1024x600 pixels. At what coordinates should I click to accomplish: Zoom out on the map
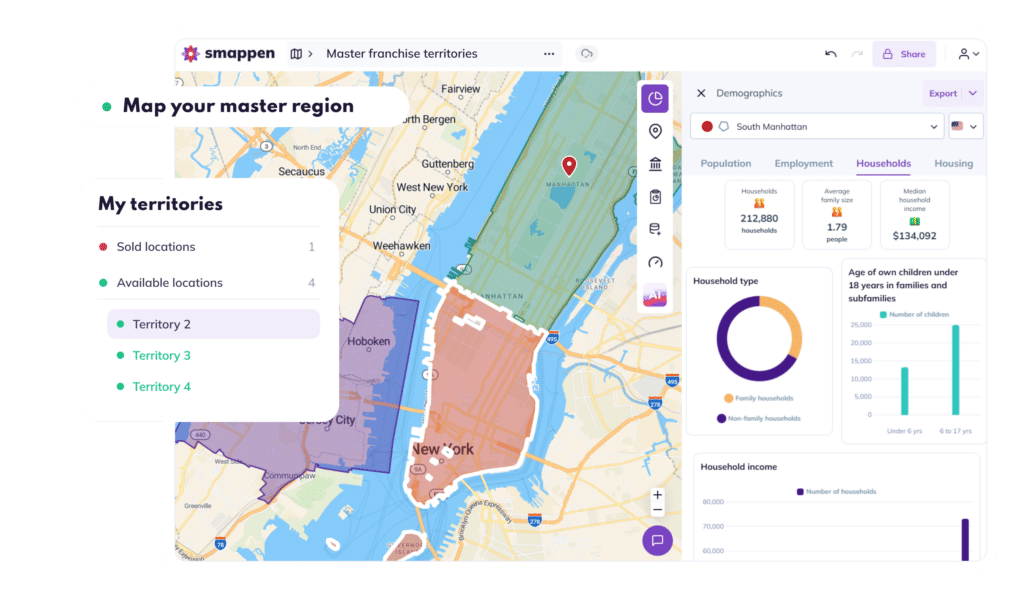[658, 510]
